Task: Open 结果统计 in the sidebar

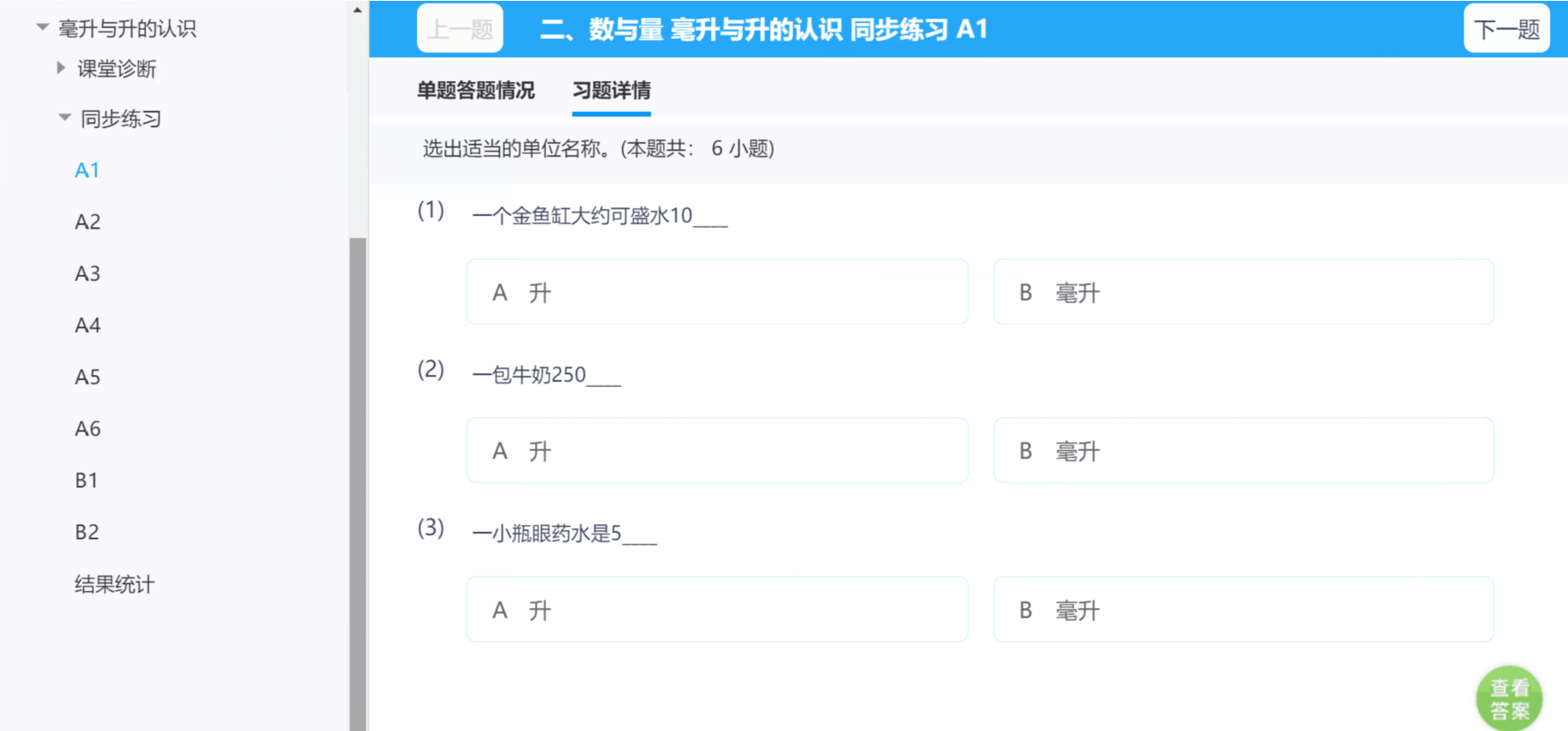Action: click(115, 585)
